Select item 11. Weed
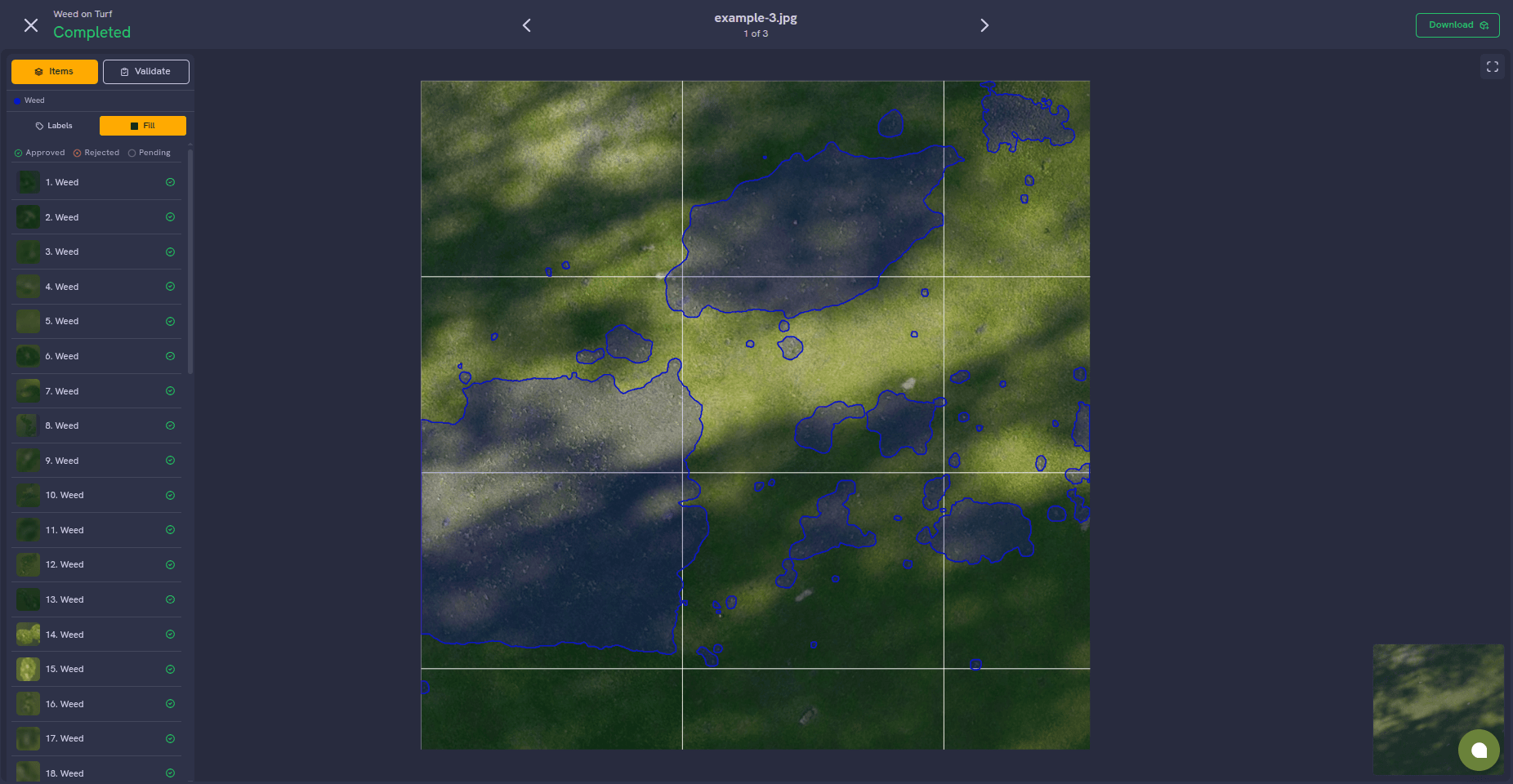Screen dimensions: 1513x784 (96, 530)
